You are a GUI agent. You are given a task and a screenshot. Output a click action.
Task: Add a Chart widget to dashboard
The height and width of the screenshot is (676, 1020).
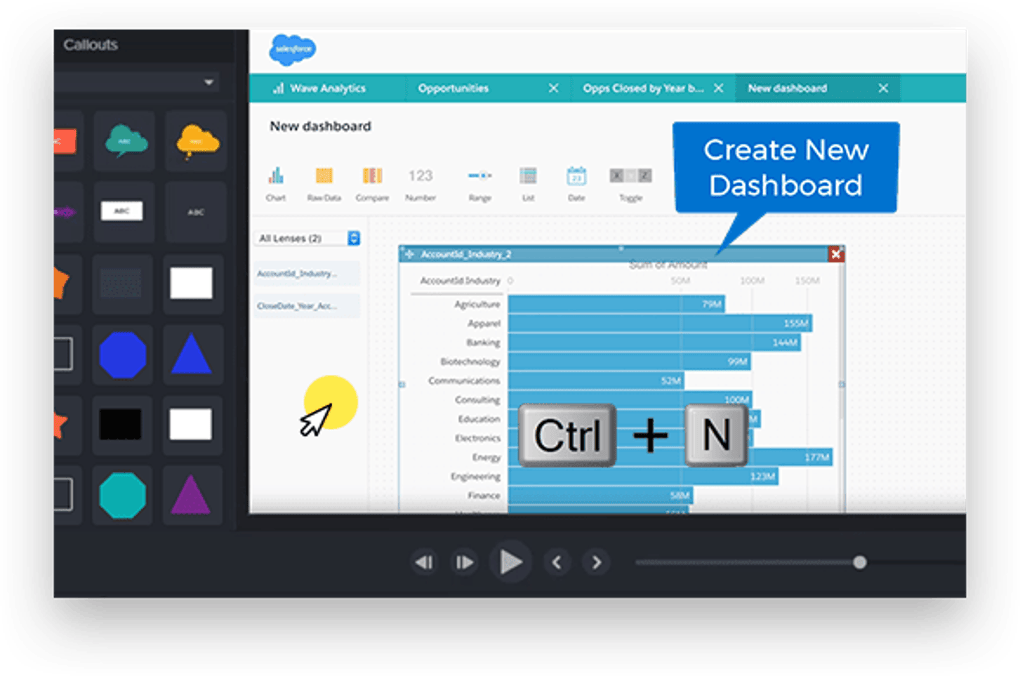(276, 183)
